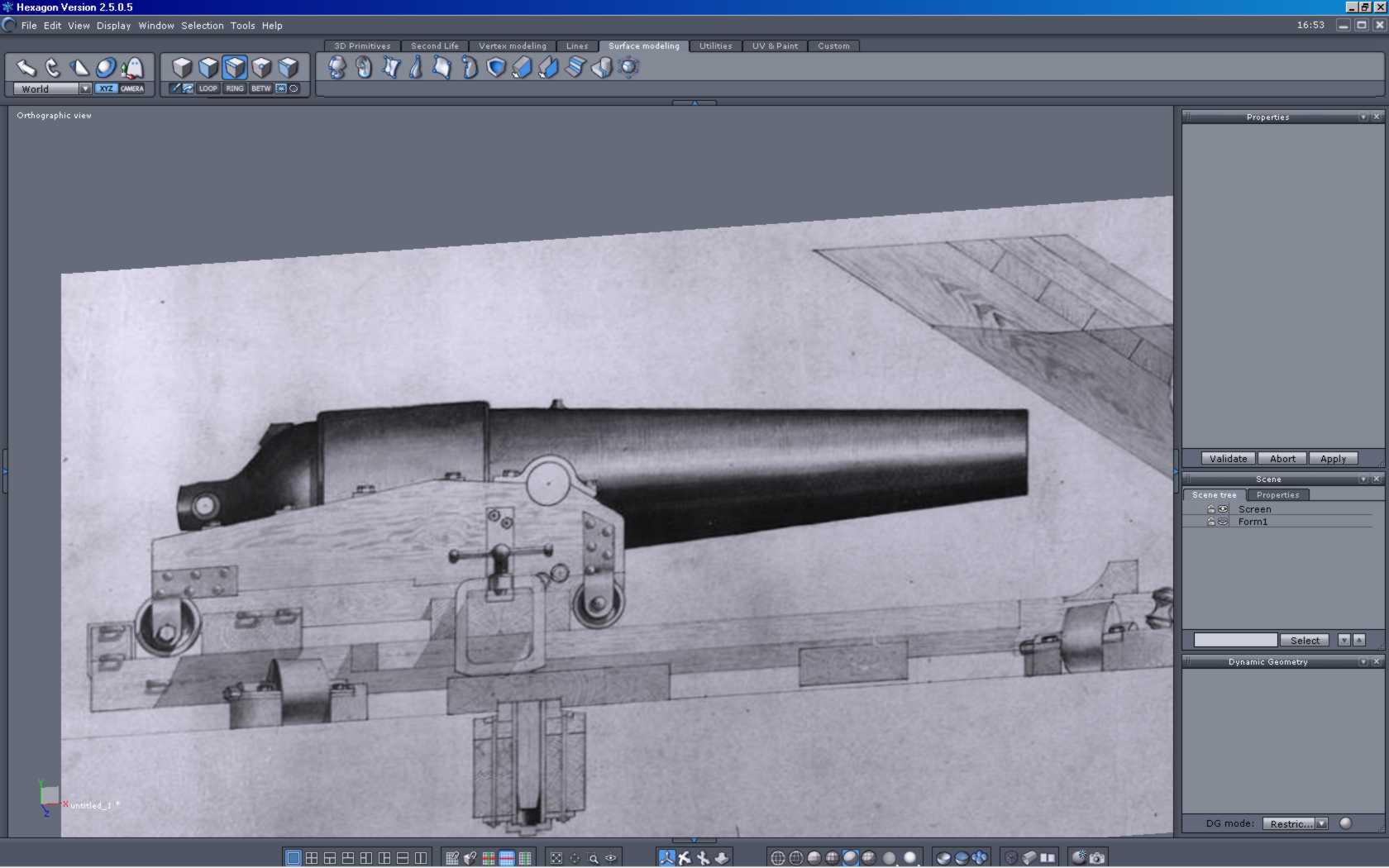Select the wireframe globe display mode
Image resolution: width=1389 pixels, height=868 pixels.
tap(777, 858)
